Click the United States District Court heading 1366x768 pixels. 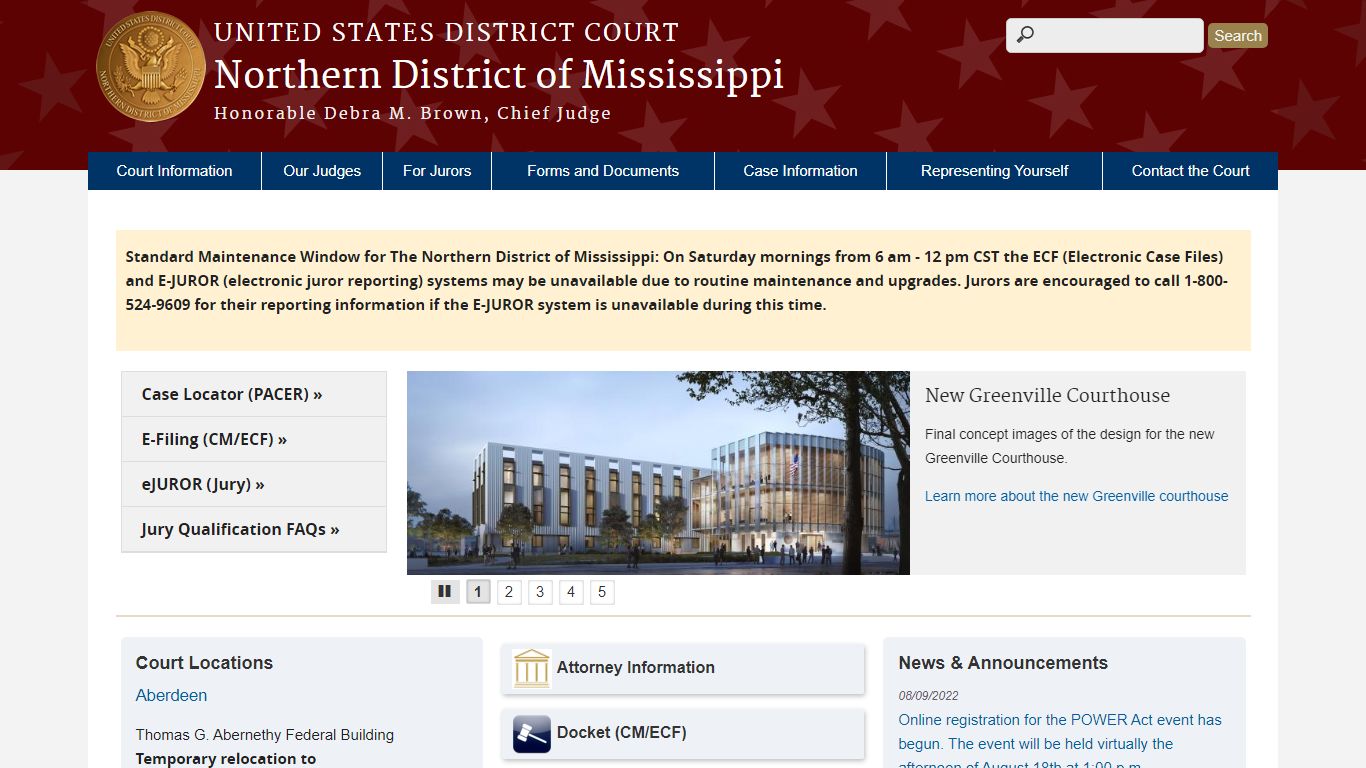pyautogui.click(x=446, y=32)
